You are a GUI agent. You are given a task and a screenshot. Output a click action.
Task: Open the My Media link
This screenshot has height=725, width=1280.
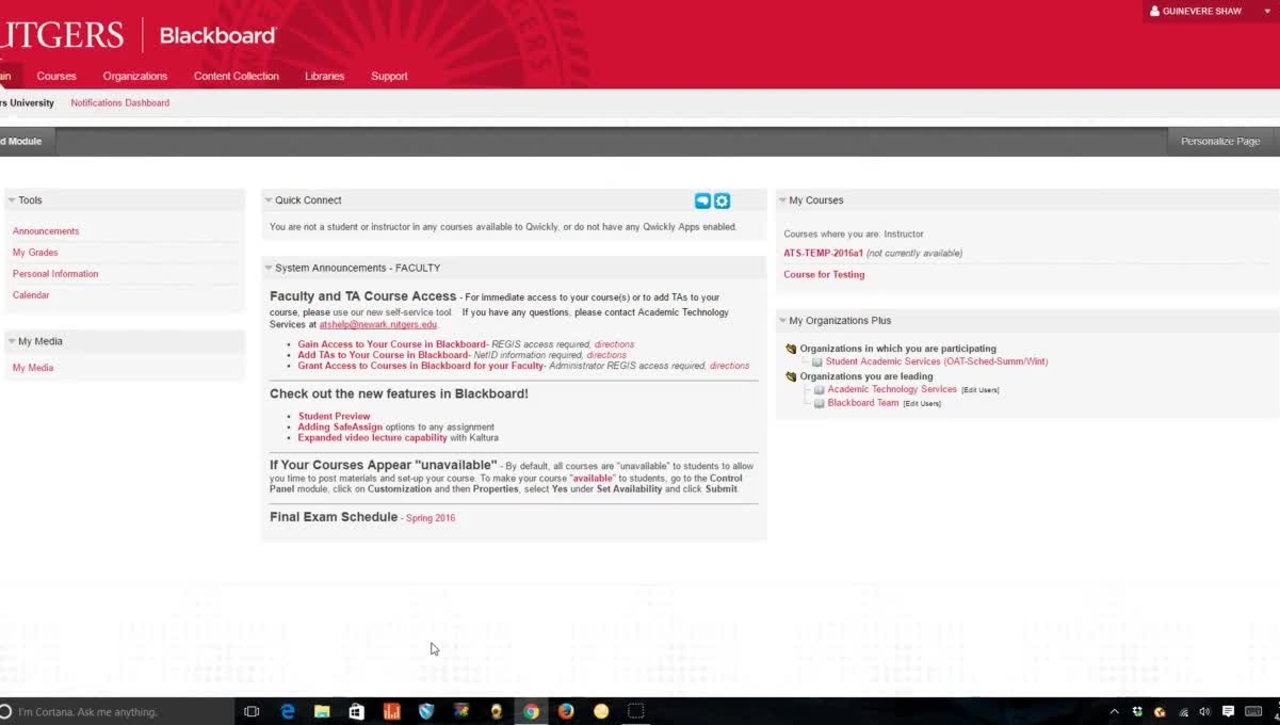pyautogui.click(x=33, y=368)
